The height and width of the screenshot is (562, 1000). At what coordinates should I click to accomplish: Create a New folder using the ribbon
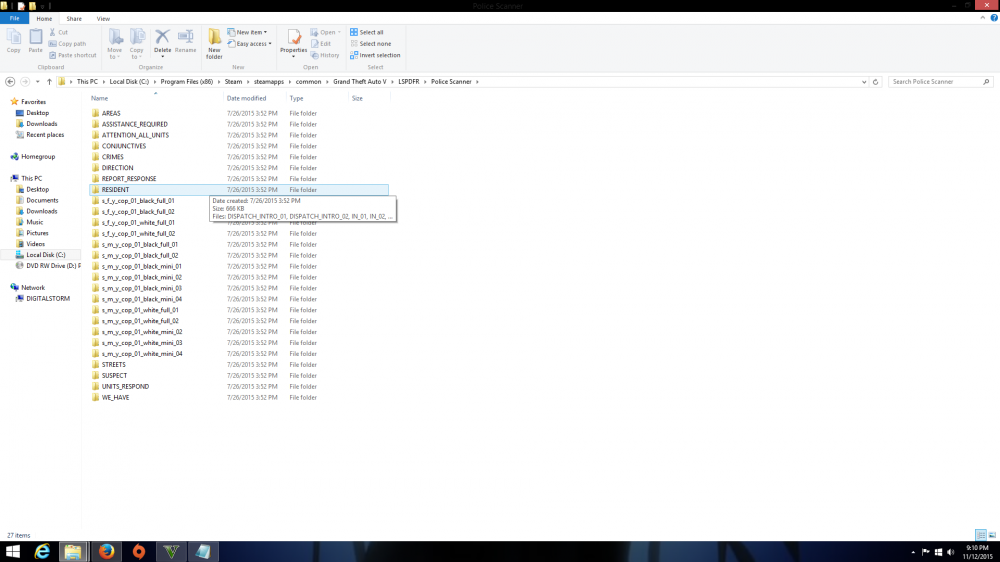[214, 44]
